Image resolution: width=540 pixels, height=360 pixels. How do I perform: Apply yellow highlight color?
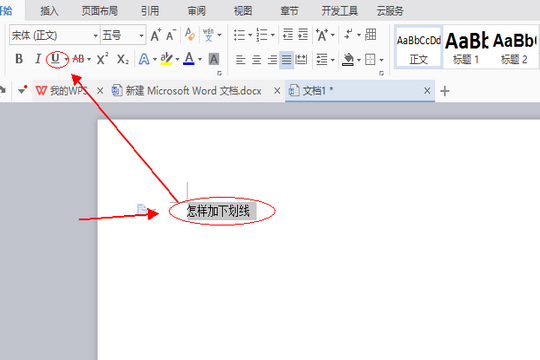point(166,59)
